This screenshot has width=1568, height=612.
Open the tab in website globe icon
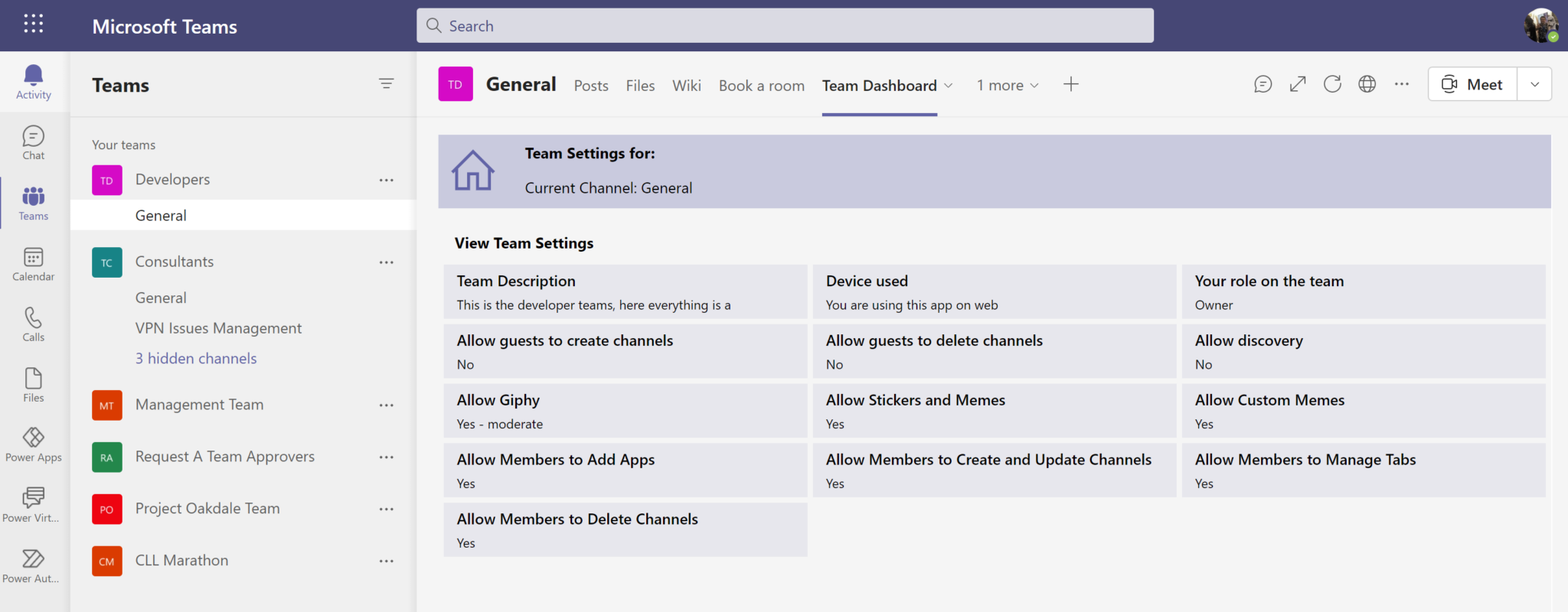coord(1367,84)
